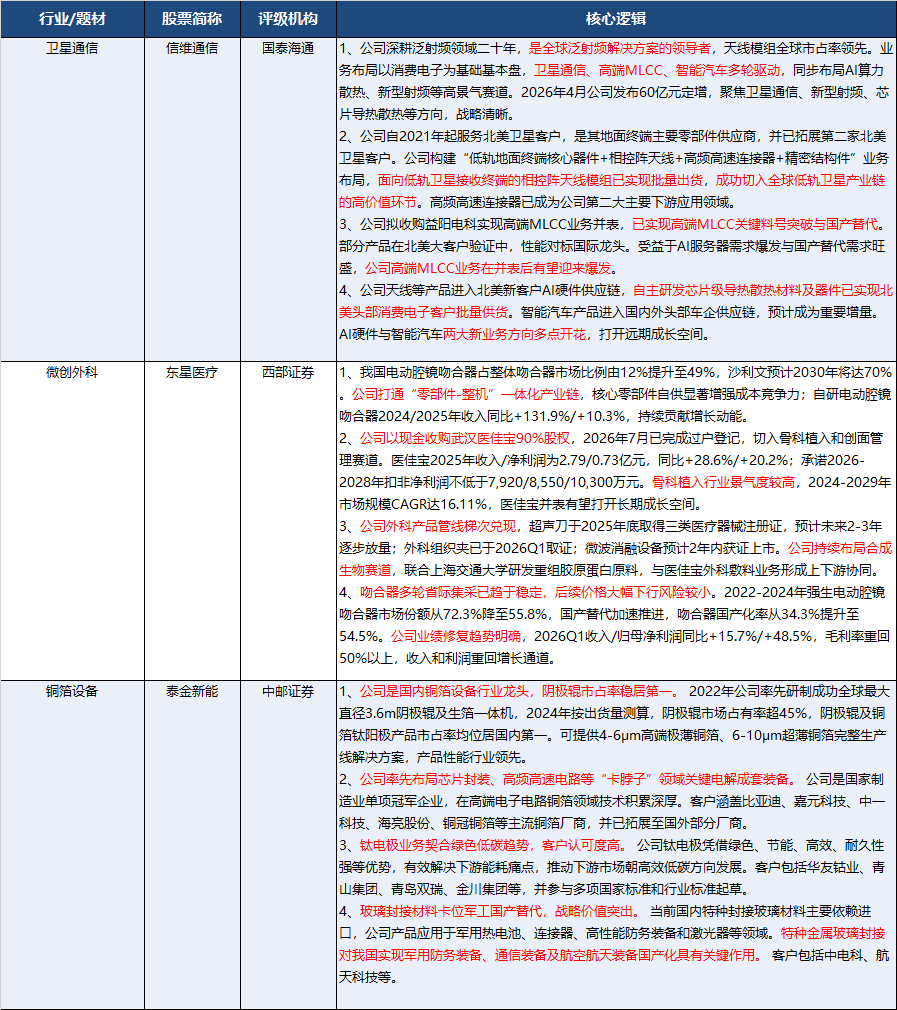Click the 行业/题材 column header

click(72, 19)
